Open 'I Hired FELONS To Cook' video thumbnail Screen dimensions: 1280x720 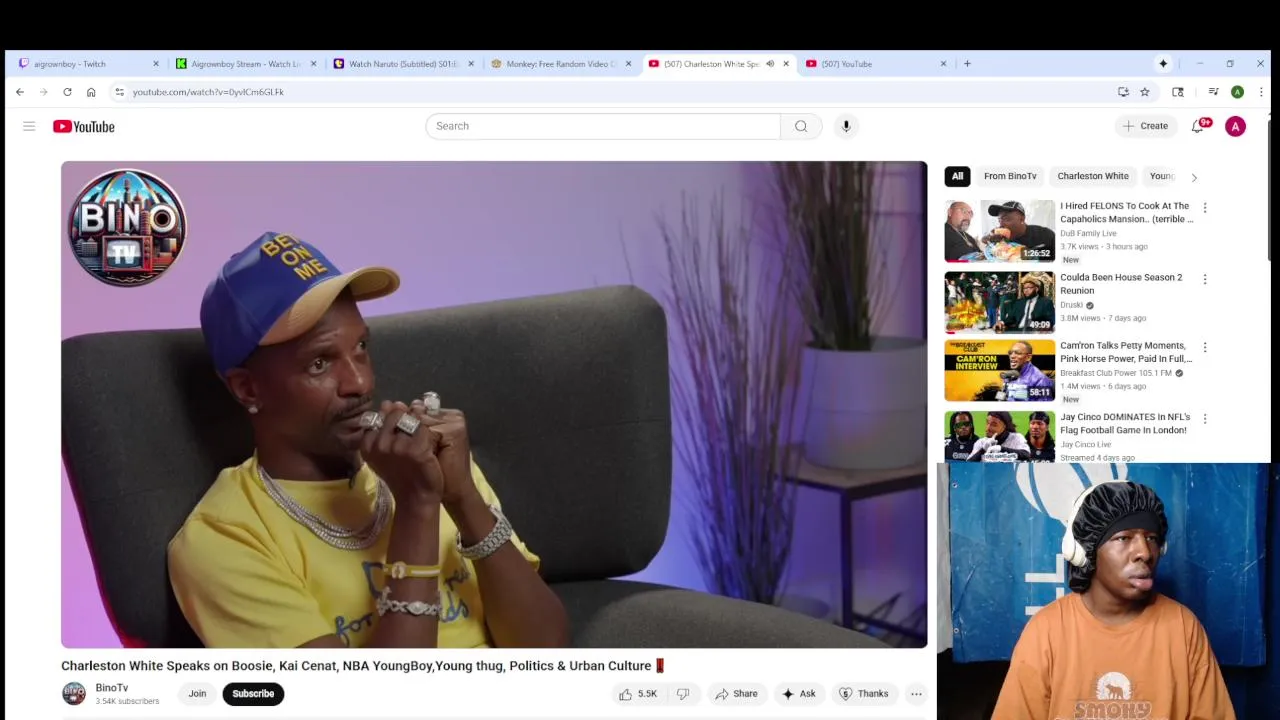tap(999, 231)
